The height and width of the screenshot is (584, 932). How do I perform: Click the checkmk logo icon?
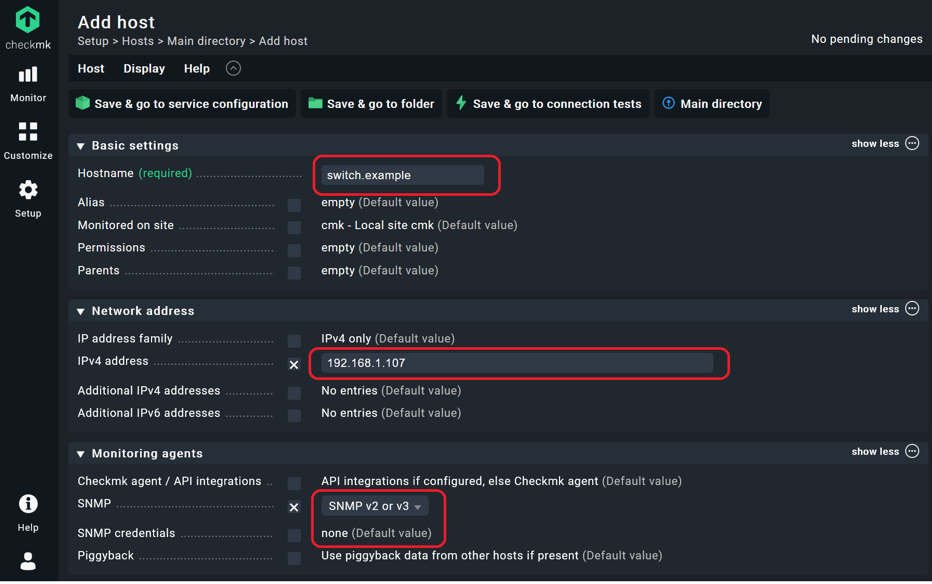tap(27, 20)
